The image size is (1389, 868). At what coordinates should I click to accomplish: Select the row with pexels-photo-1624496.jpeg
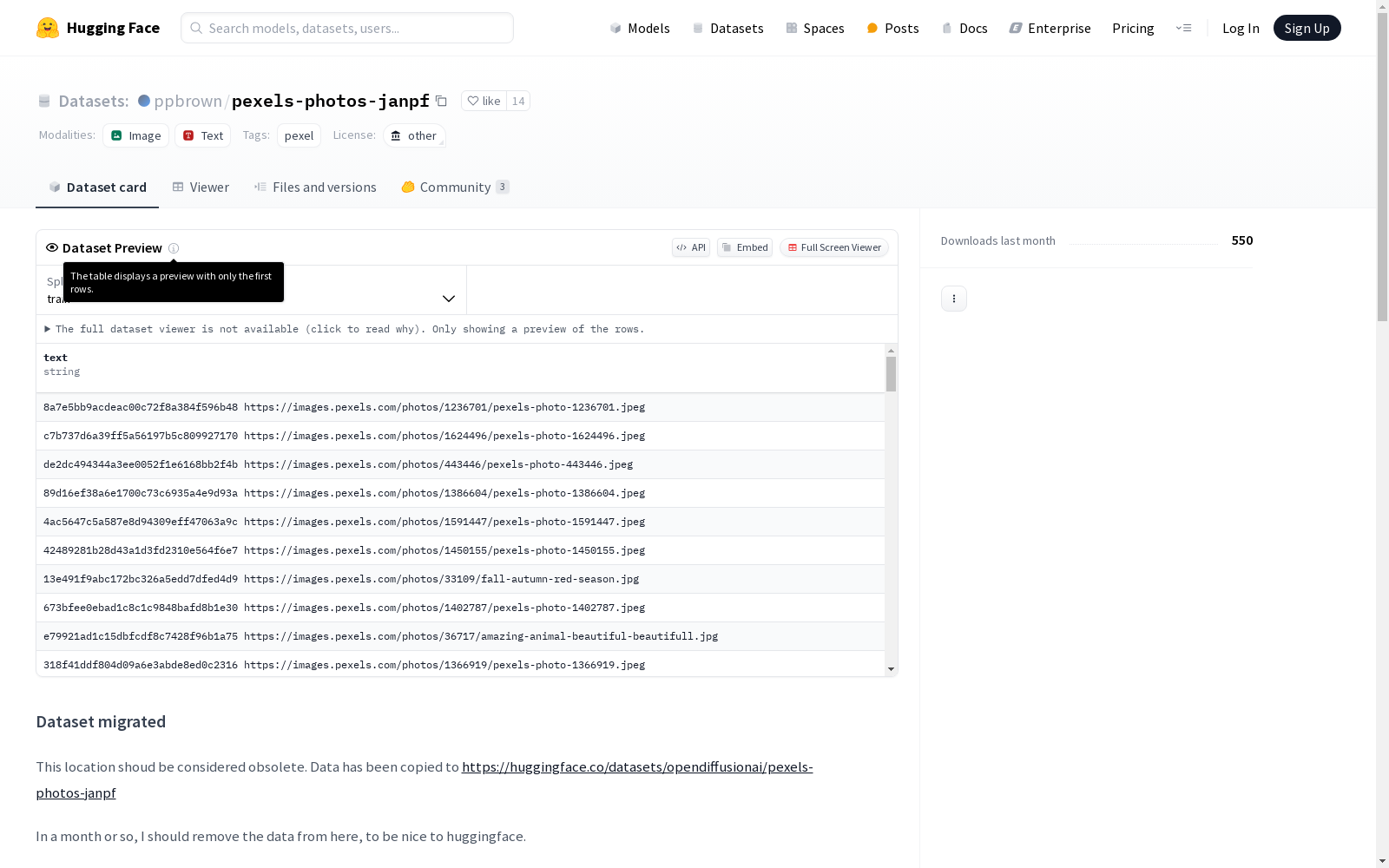pyautogui.click(x=460, y=436)
